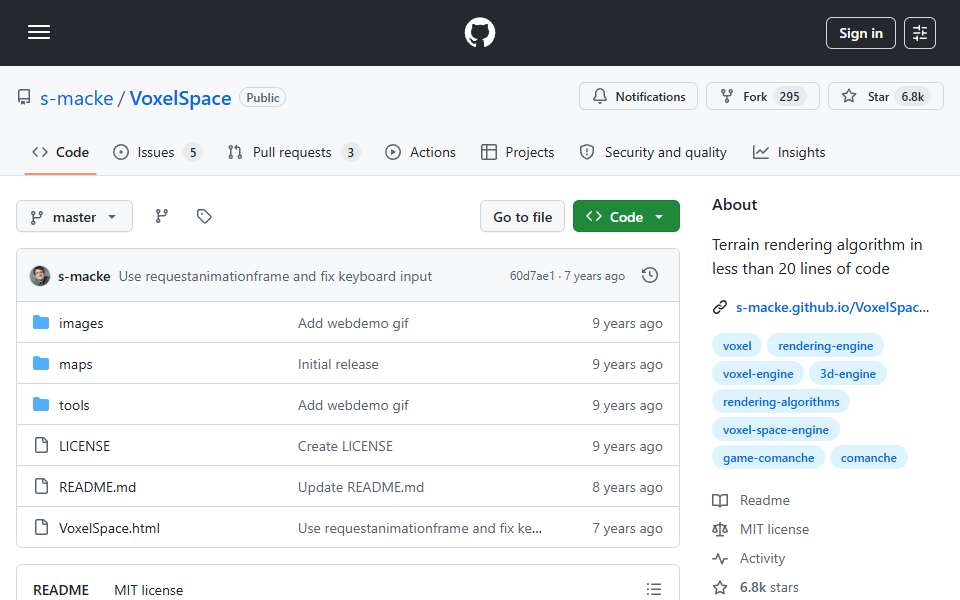Click the '9 years ago' tools timestamp
Image resolution: width=960 pixels, height=600 pixels.
pyautogui.click(x=627, y=405)
